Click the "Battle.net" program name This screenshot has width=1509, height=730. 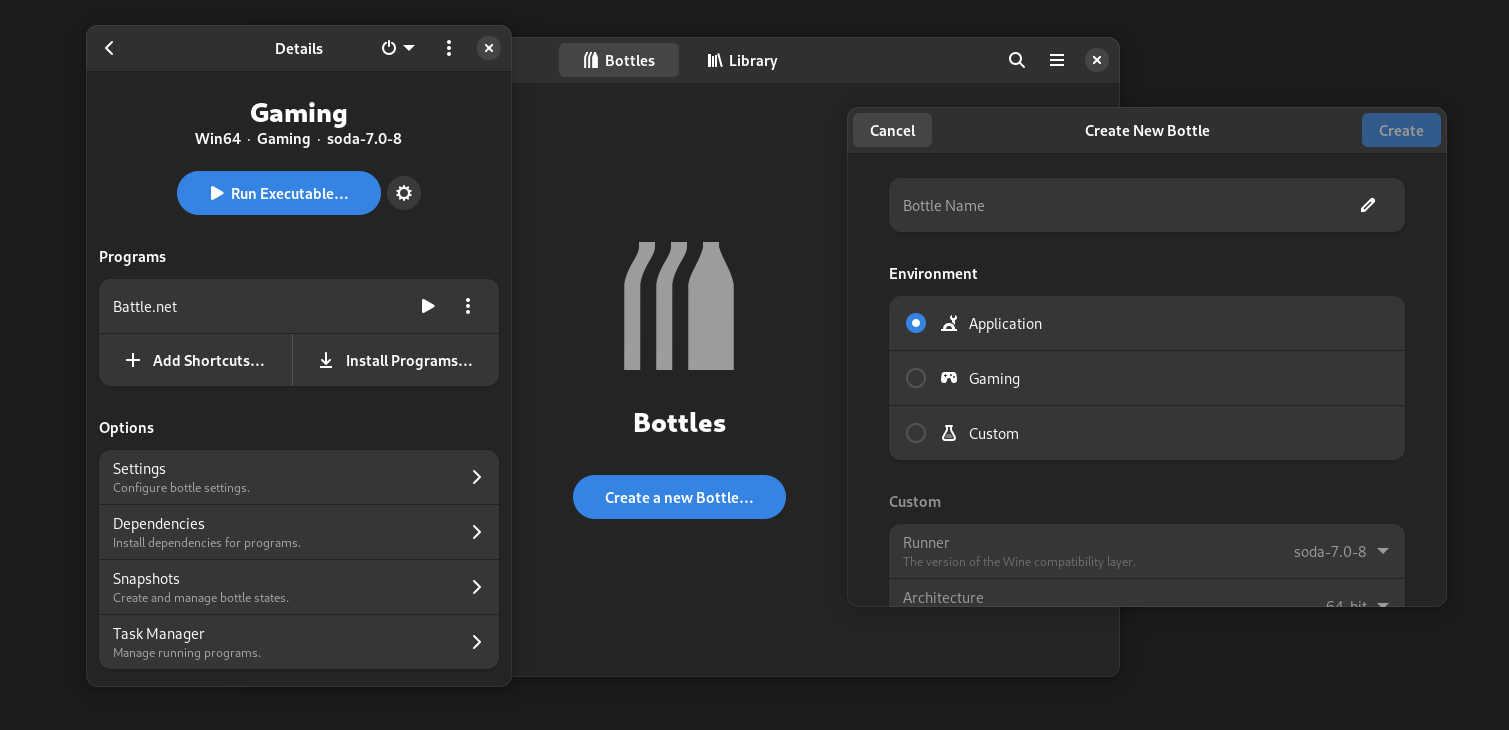click(145, 306)
